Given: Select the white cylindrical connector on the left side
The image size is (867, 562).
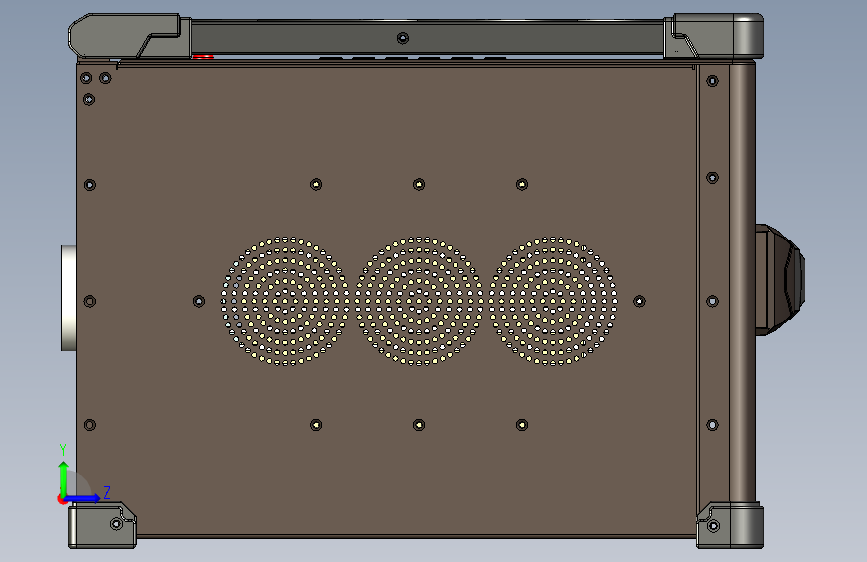Looking at the screenshot, I should pyautogui.click(x=69, y=298).
